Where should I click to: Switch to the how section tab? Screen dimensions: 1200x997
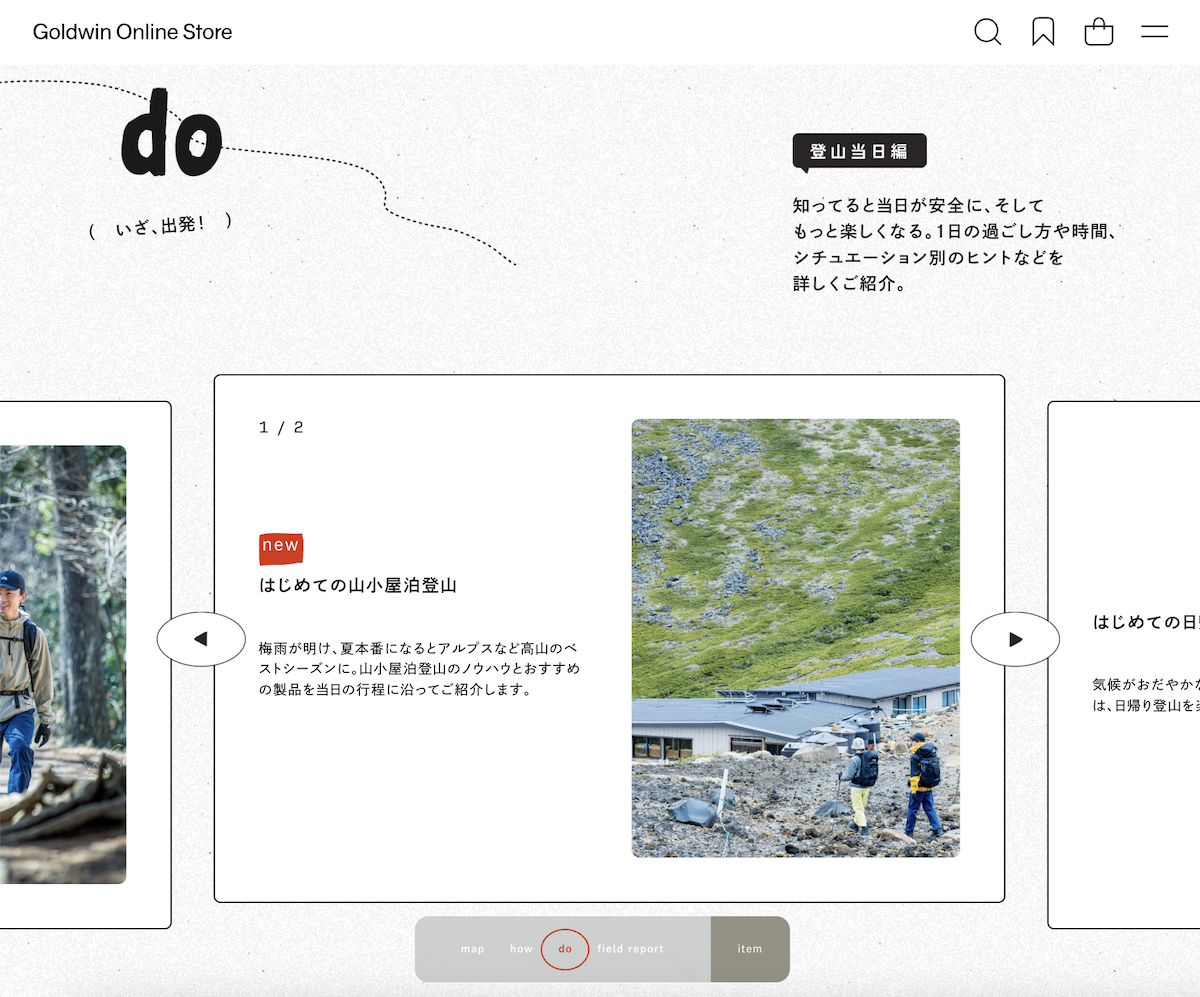click(x=521, y=949)
